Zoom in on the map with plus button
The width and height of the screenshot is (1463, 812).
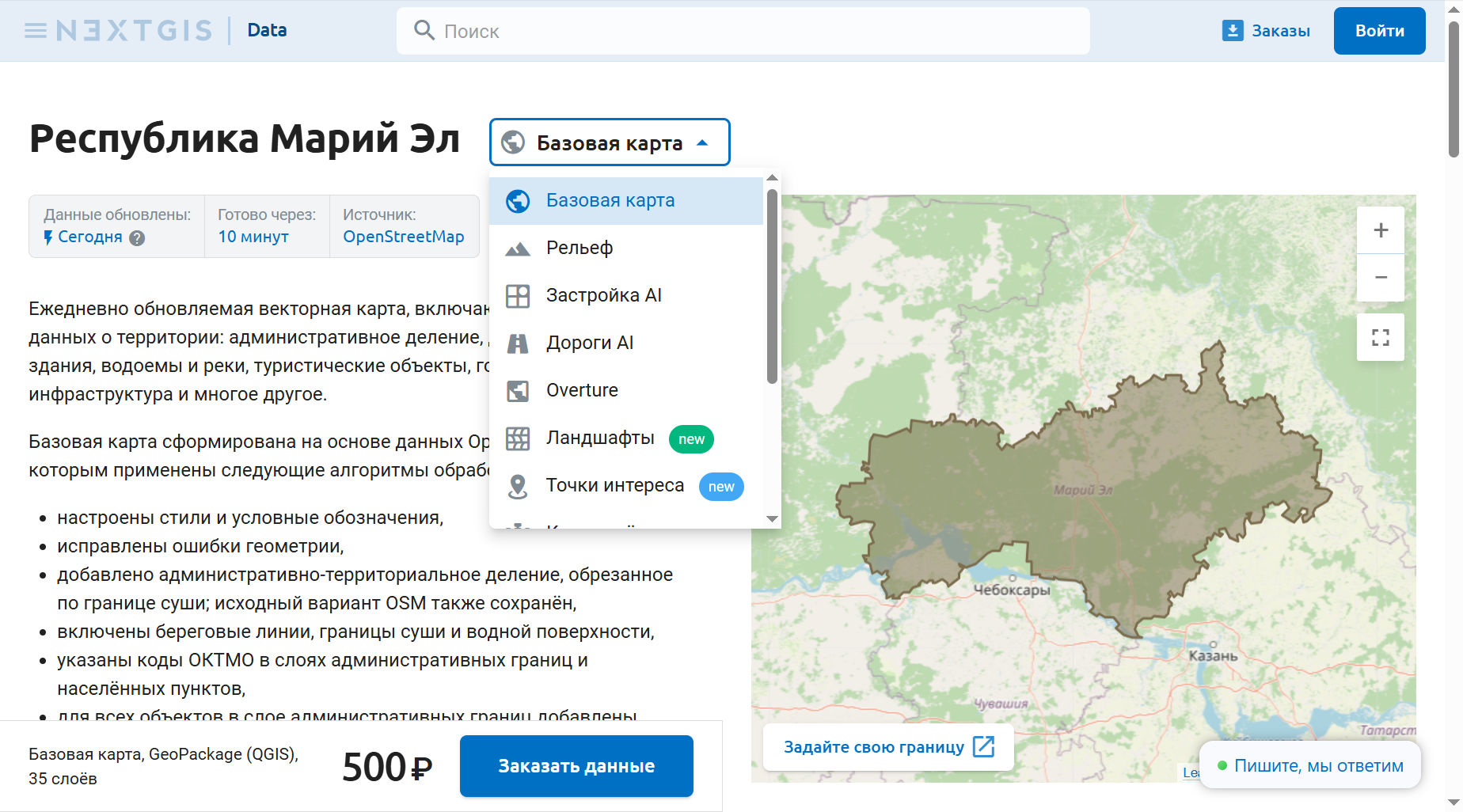click(1381, 230)
